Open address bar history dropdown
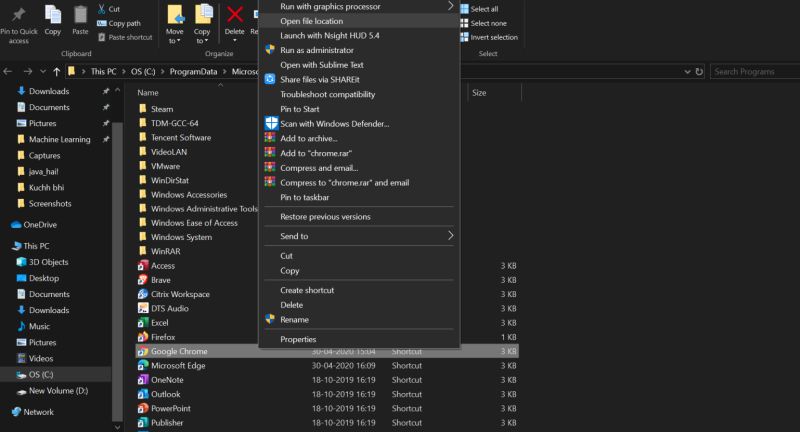 (687, 71)
